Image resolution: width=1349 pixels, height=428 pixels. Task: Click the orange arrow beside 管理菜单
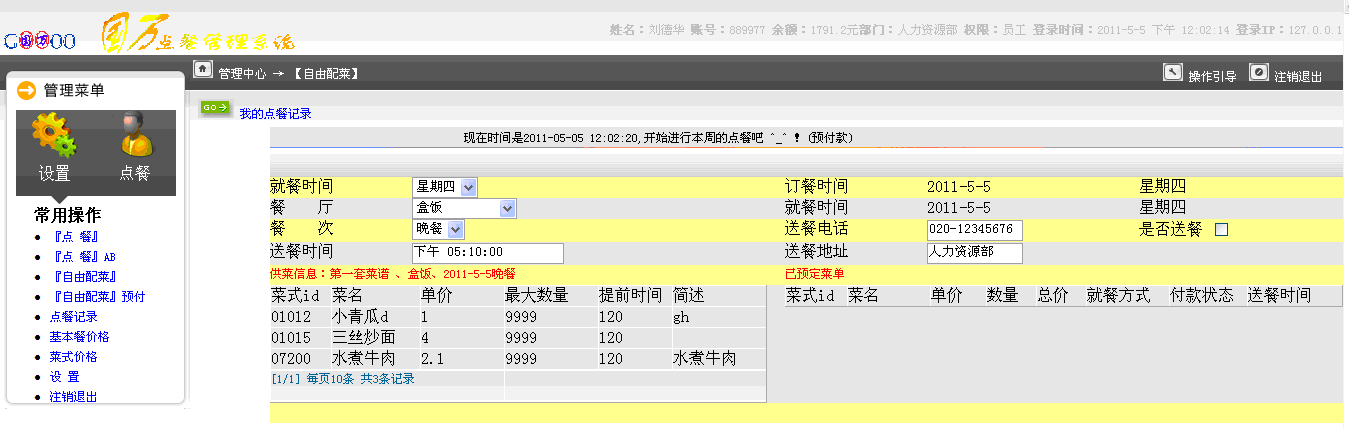coord(27,91)
